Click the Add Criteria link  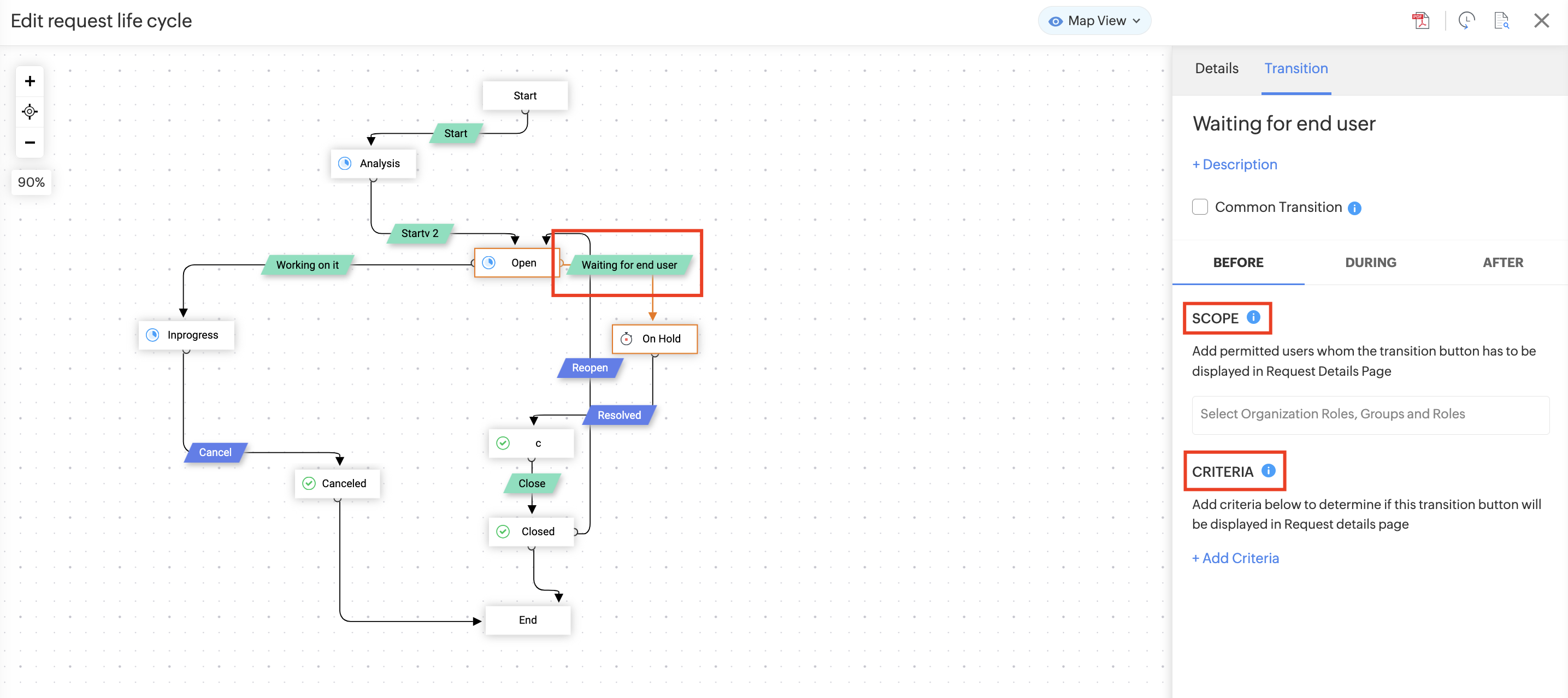pos(1235,558)
